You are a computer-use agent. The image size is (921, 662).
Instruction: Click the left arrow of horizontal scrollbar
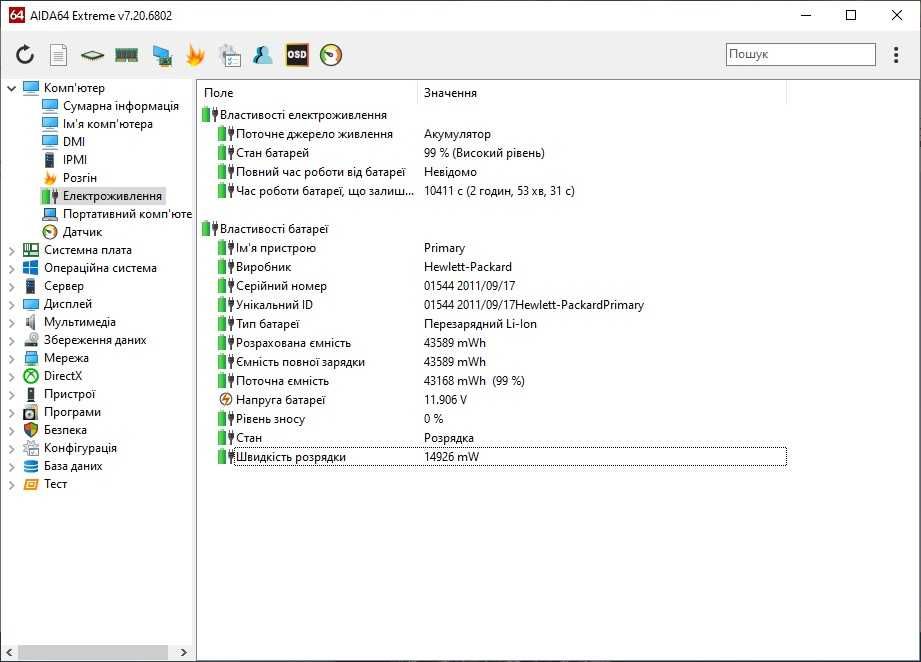click(9, 652)
